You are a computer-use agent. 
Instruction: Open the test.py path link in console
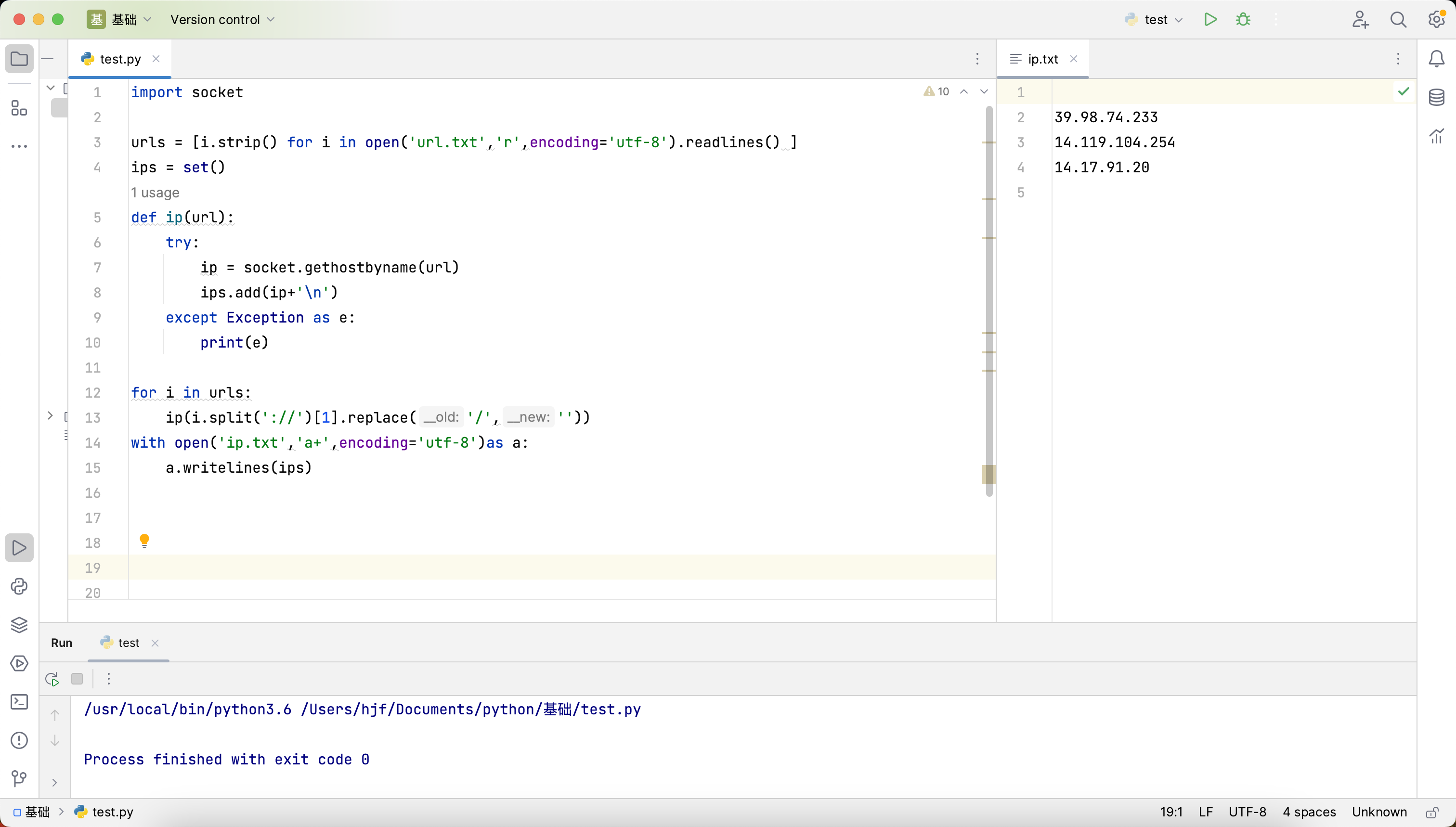[471, 710]
